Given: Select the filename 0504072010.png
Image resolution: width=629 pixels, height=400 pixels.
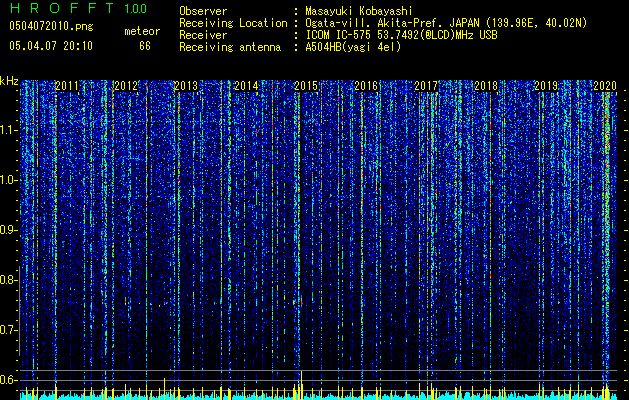Looking at the screenshot, I should (x=51, y=27).
